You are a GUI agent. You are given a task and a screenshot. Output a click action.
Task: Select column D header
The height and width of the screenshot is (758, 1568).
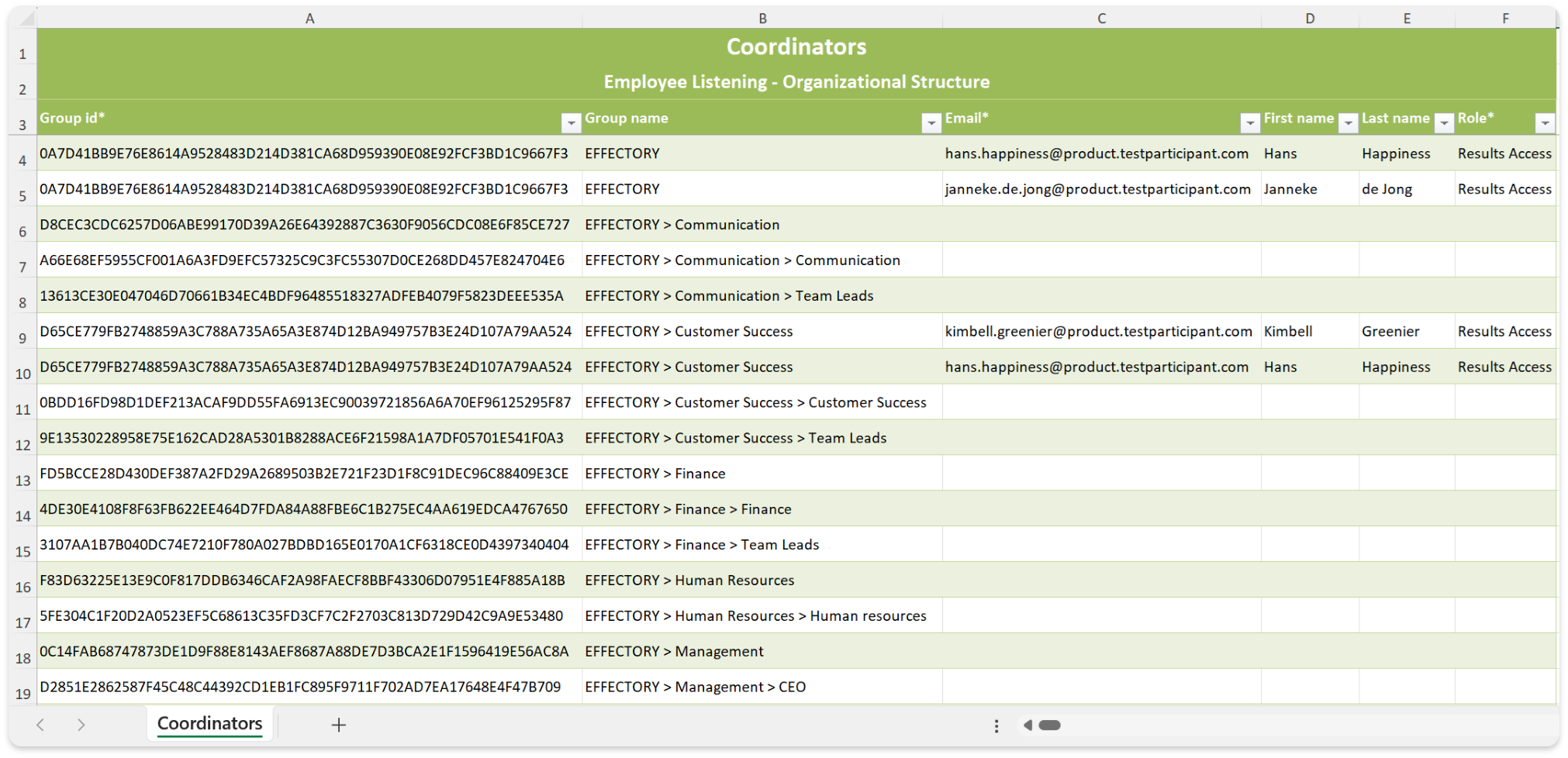(1310, 18)
